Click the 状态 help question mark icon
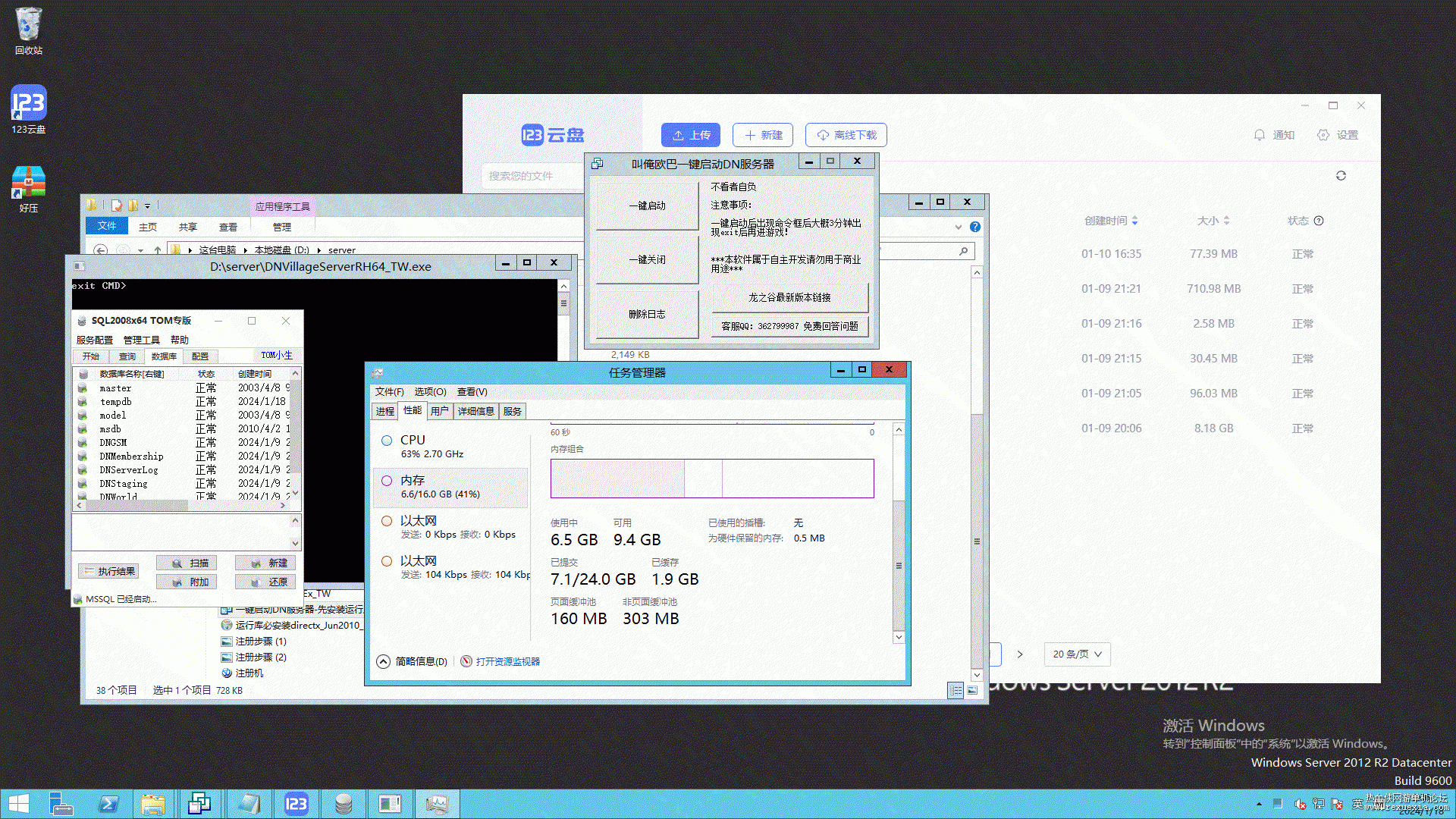Screen dimensions: 1456x819 click(x=1319, y=221)
